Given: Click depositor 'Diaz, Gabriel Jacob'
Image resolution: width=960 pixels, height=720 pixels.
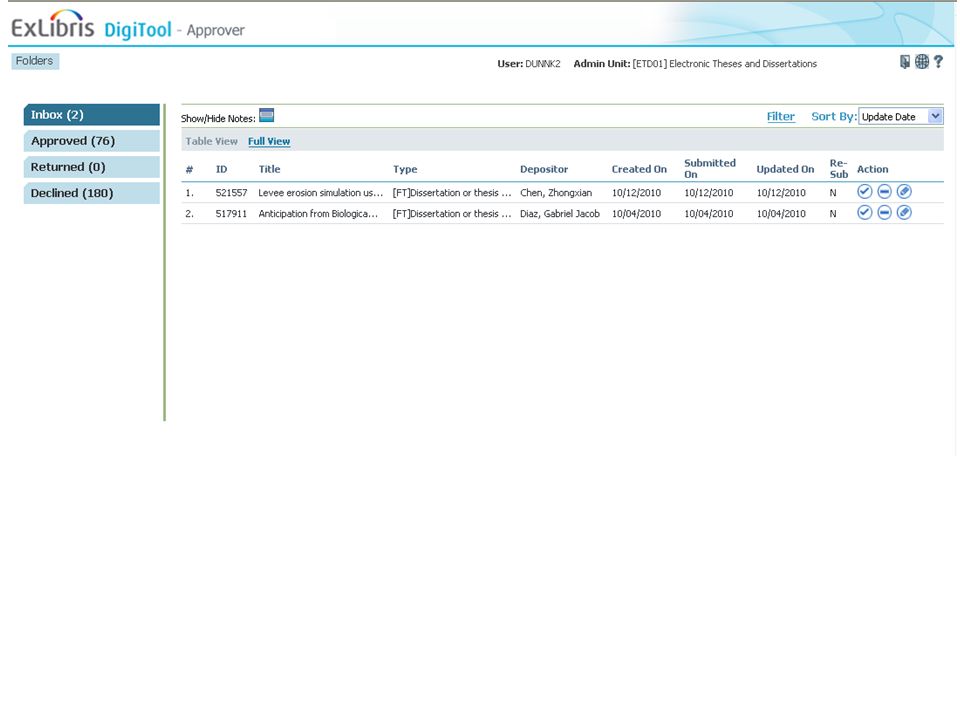Looking at the screenshot, I should tap(560, 214).
